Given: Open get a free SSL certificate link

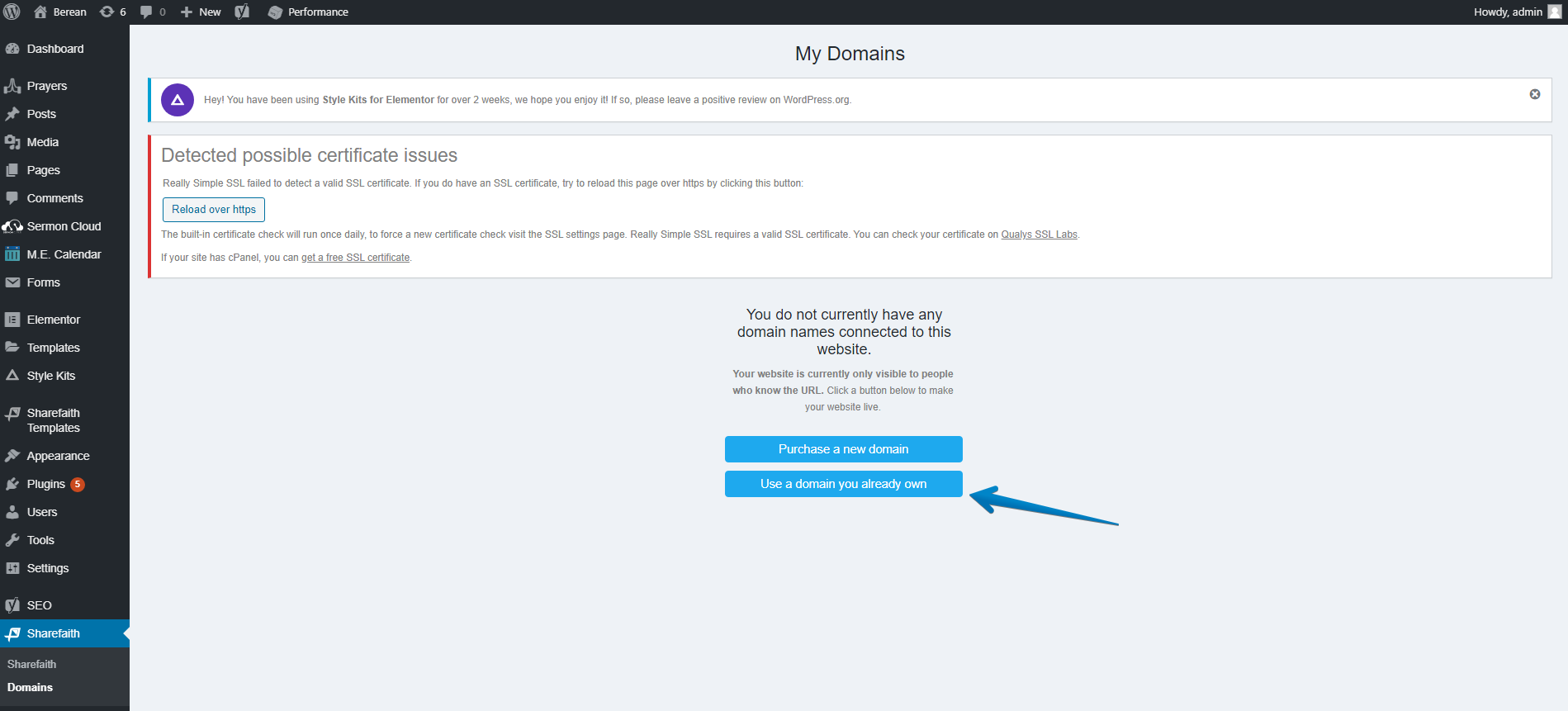Looking at the screenshot, I should (x=355, y=258).
